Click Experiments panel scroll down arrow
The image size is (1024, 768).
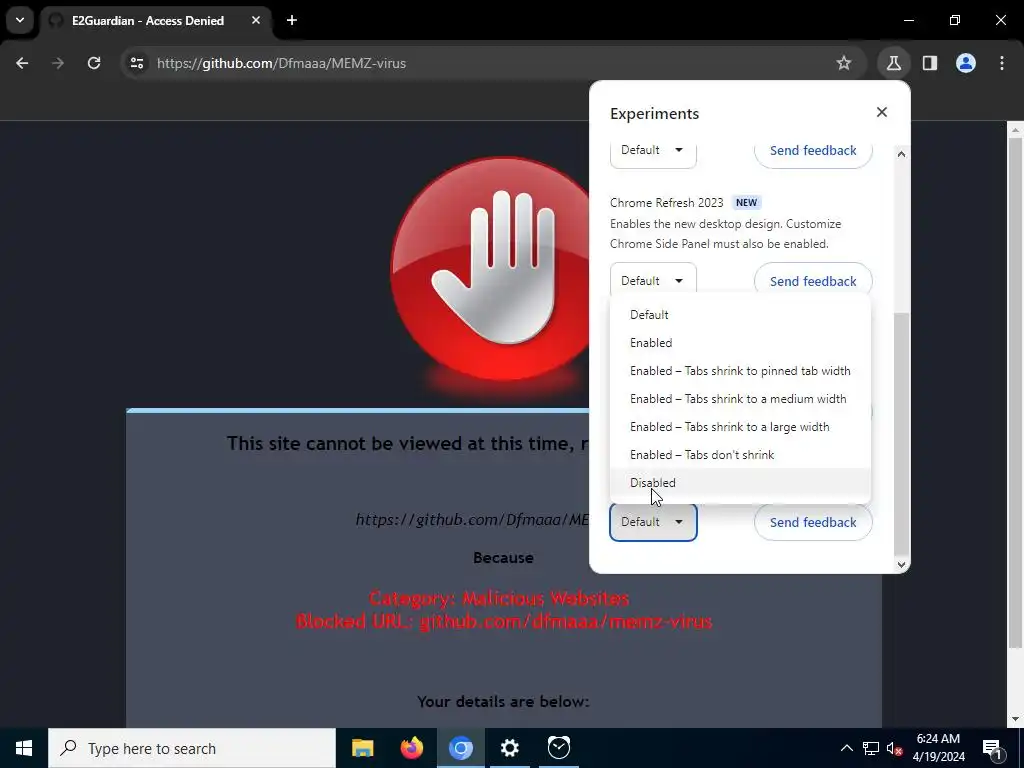pyautogui.click(x=901, y=564)
